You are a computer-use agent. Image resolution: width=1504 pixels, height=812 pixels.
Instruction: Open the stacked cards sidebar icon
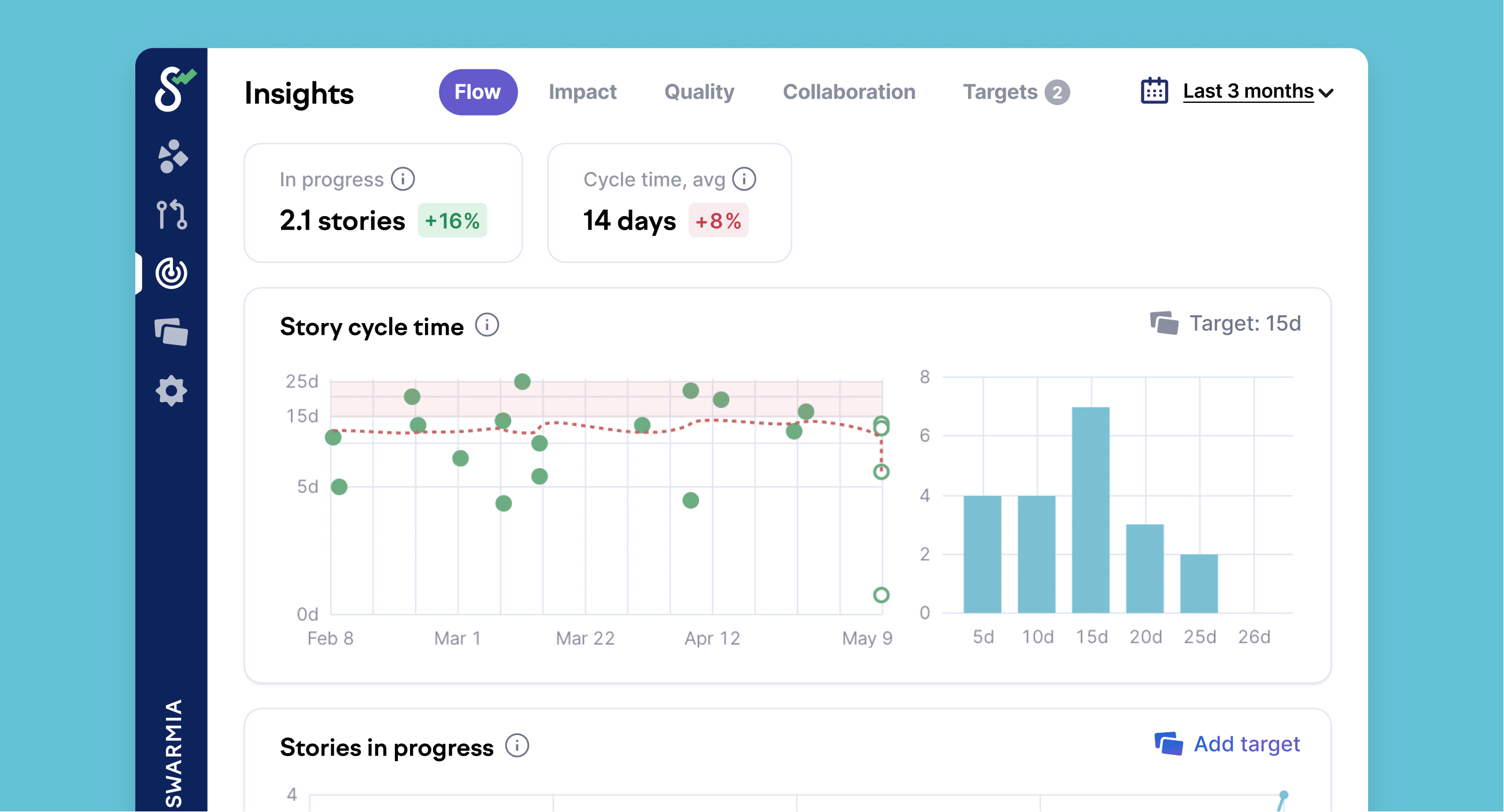tap(172, 332)
